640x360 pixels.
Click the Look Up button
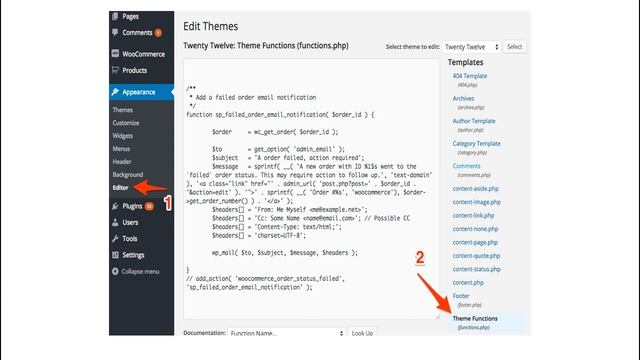click(362, 333)
